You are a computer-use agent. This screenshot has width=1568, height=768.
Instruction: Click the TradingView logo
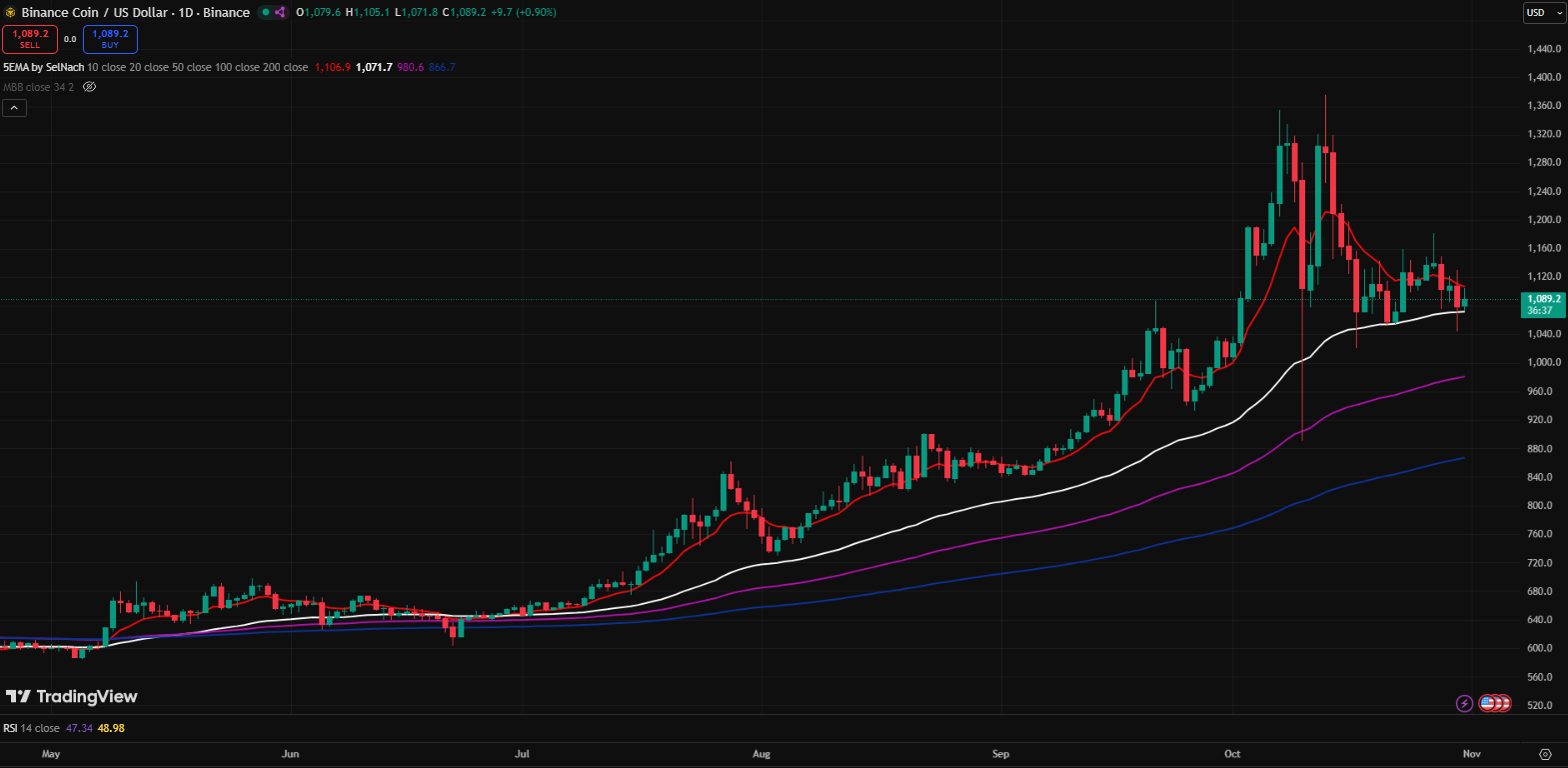click(72, 697)
